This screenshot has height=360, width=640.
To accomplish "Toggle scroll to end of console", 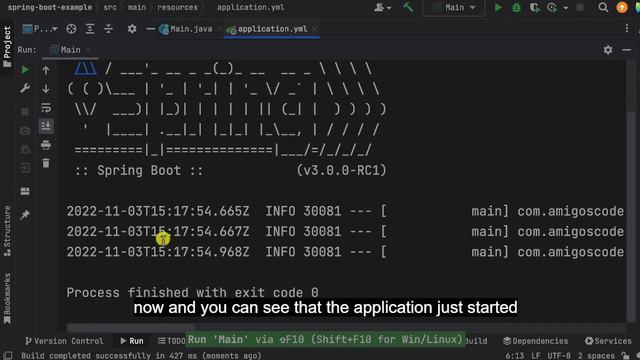I will tap(46, 126).
